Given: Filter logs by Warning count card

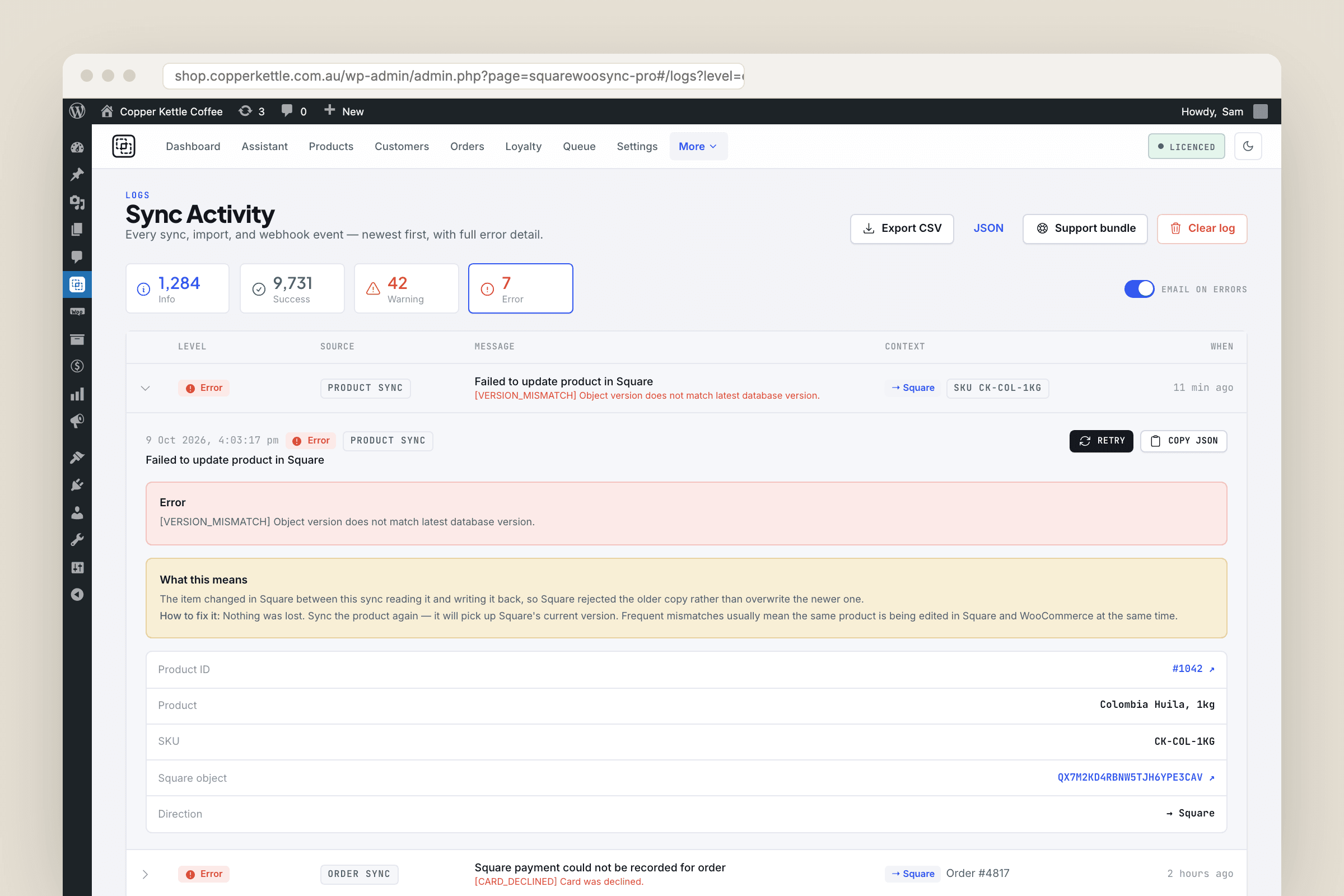Looking at the screenshot, I should tap(407, 288).
